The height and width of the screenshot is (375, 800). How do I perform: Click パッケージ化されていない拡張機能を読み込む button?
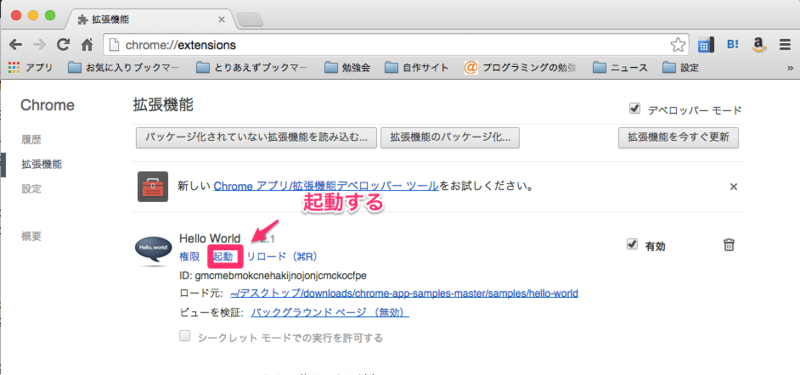tap(256, 138)
